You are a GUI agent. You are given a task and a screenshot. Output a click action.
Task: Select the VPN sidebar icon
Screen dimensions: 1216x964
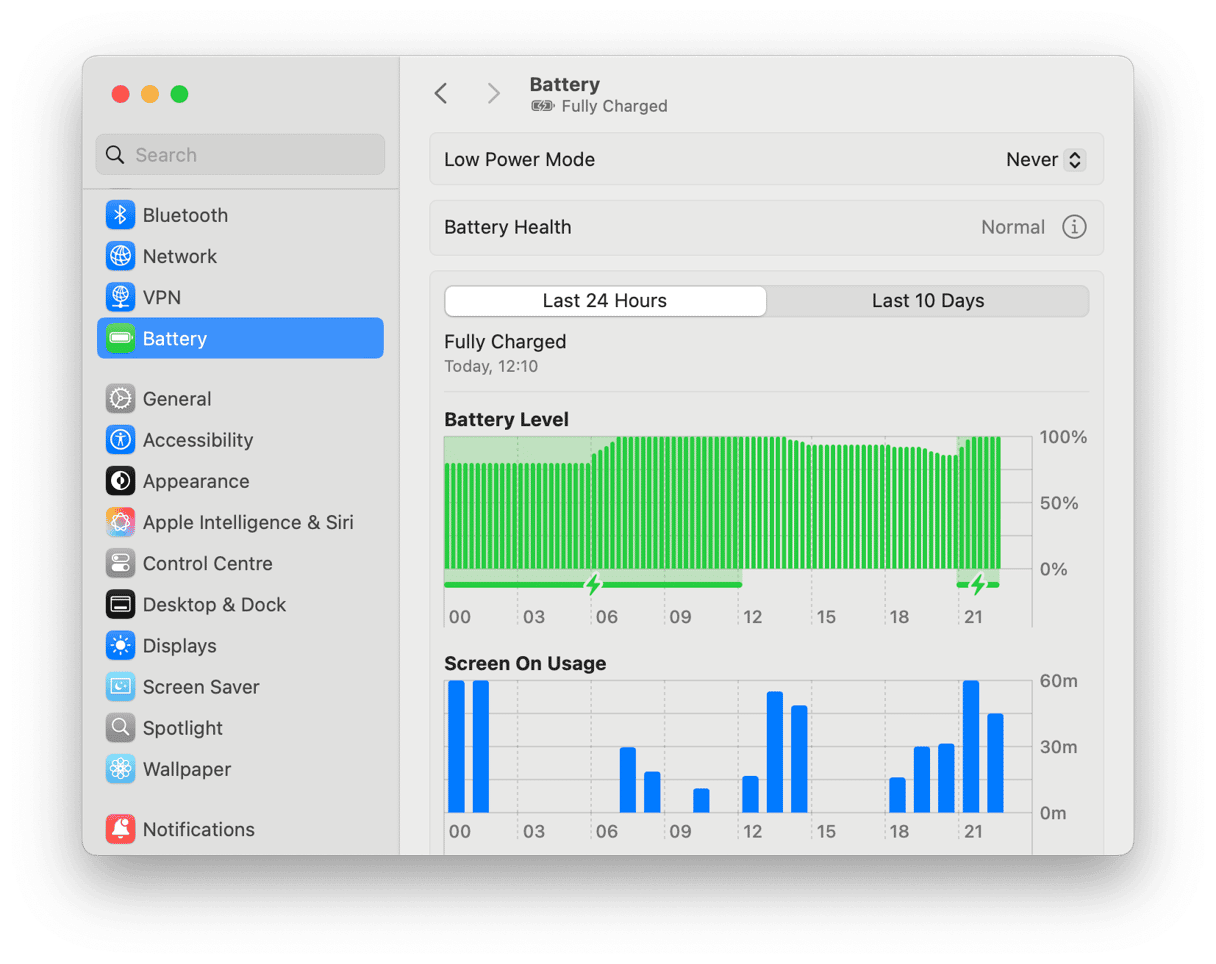121,297
